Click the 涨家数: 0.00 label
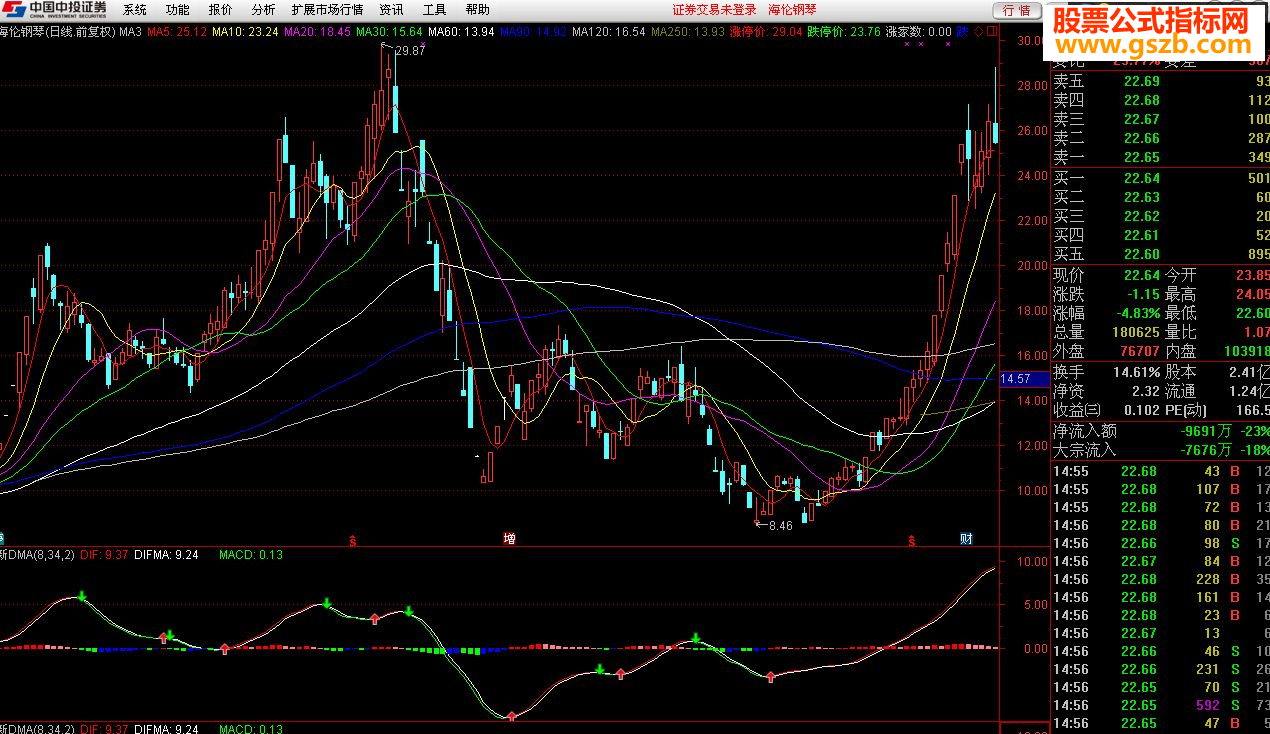The image size is (1270, 734). 919,32
